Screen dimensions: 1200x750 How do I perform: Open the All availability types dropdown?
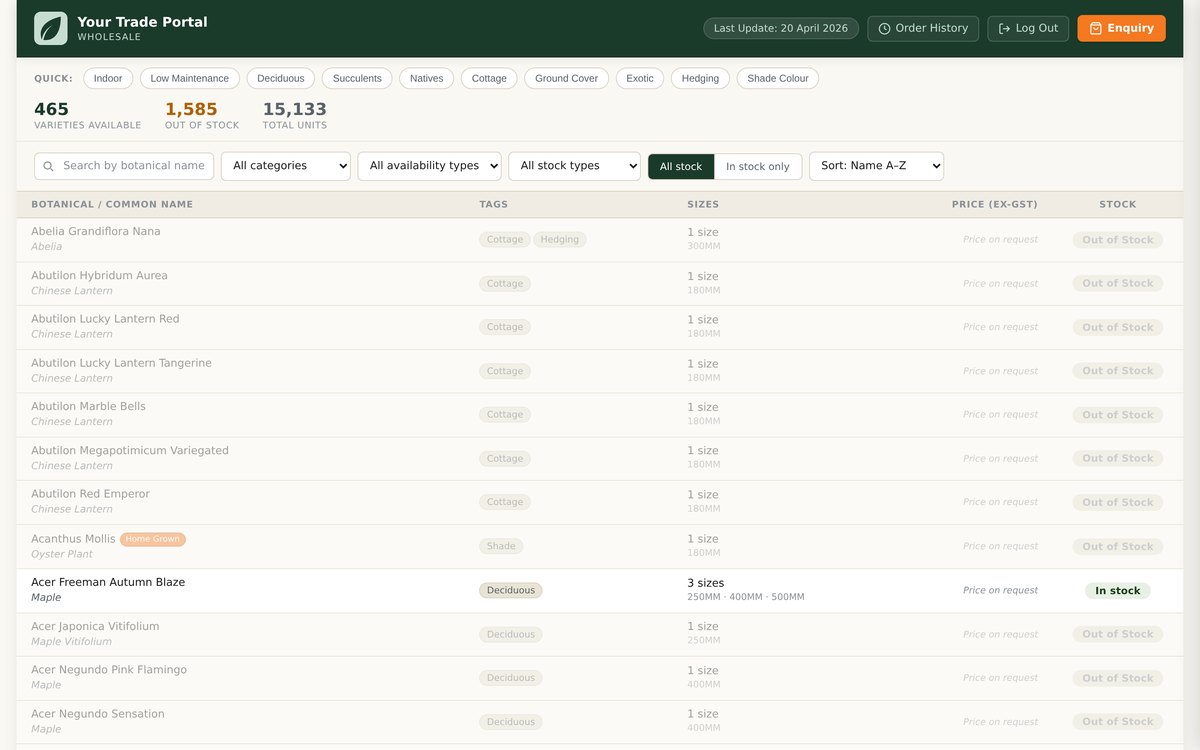tap(430, 166)
